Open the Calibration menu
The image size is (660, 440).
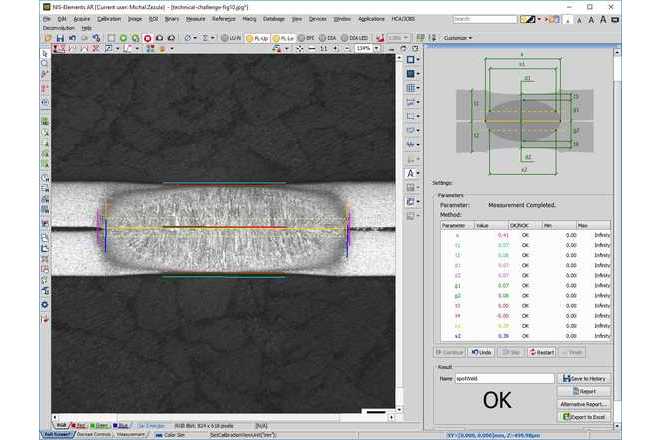point(107,19)
